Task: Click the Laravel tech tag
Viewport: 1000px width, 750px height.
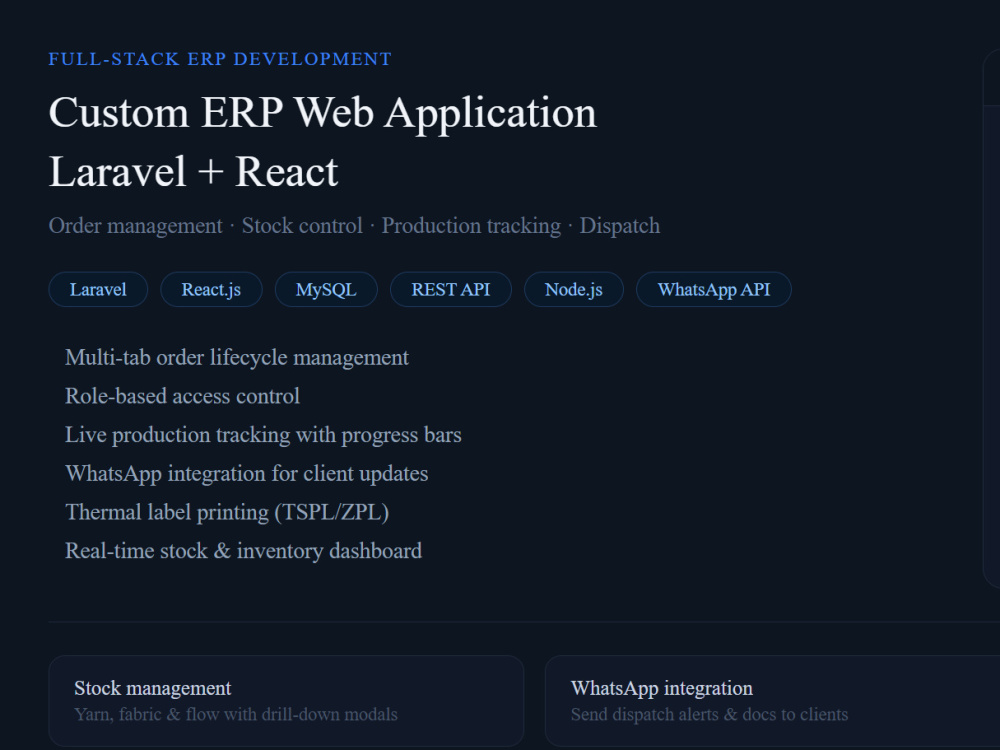Action: tap(98, 290)
